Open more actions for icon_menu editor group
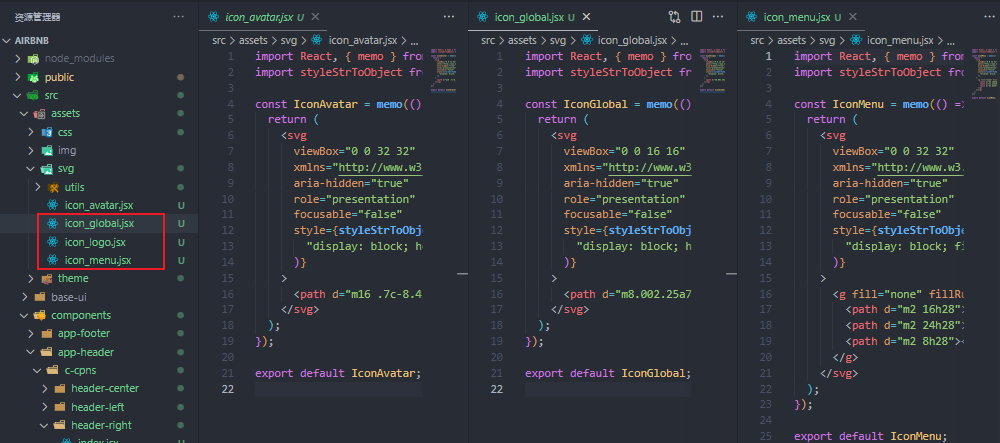 point(988,17)
